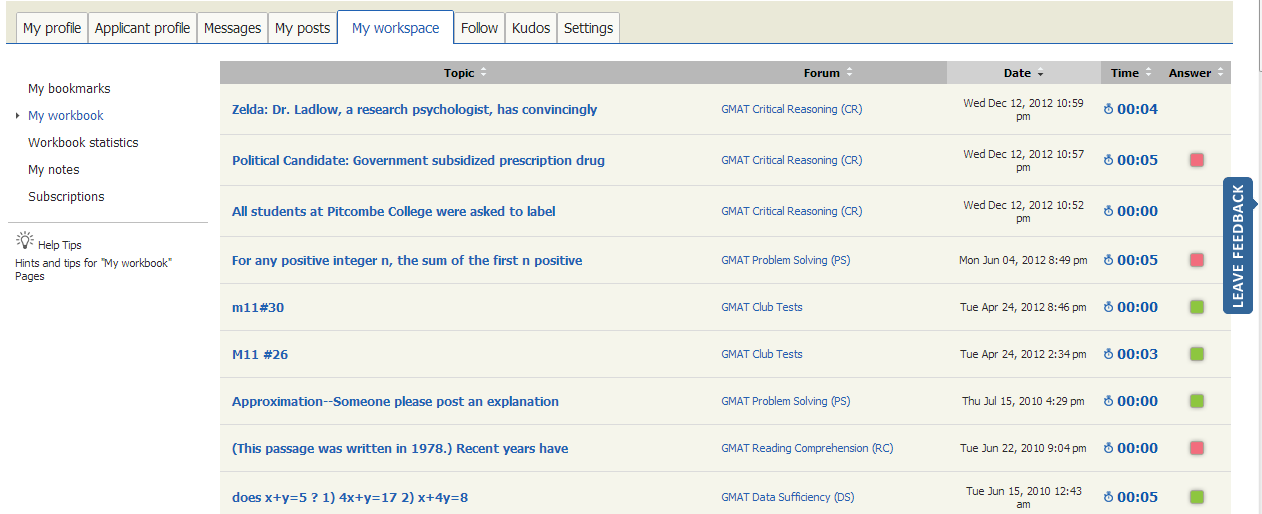Click the Leave Feedback side button
The width and height of the screenshot is (1262, 514).
[1238, 246]
